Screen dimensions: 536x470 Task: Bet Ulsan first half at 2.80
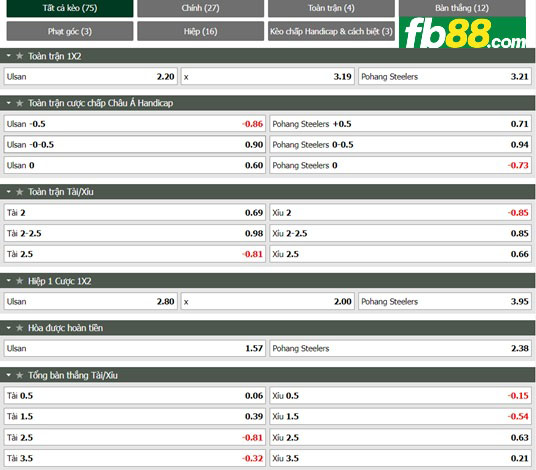[x=91, y=301]
